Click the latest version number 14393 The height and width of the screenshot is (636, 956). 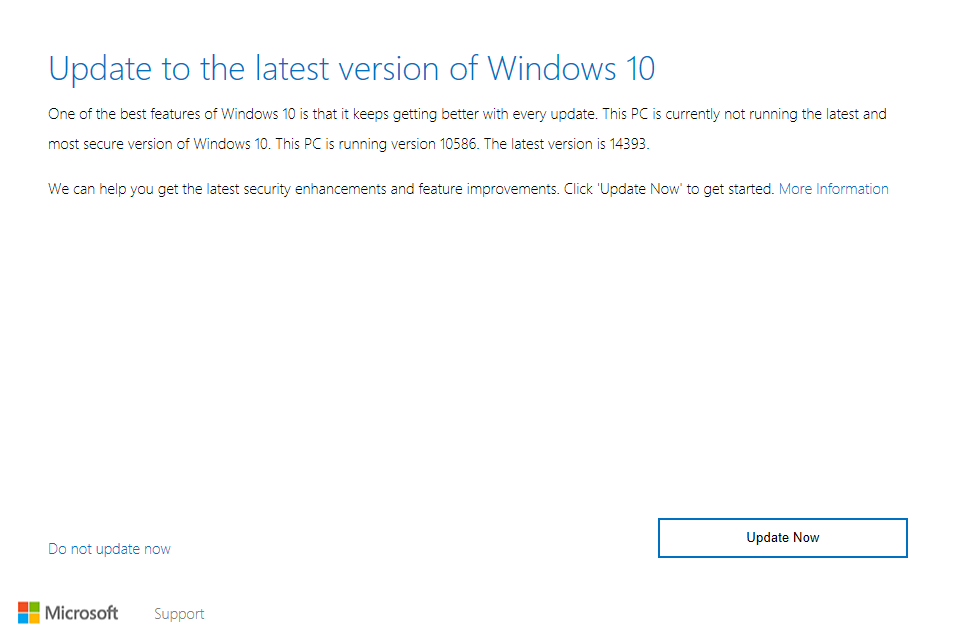click(629, 144)
